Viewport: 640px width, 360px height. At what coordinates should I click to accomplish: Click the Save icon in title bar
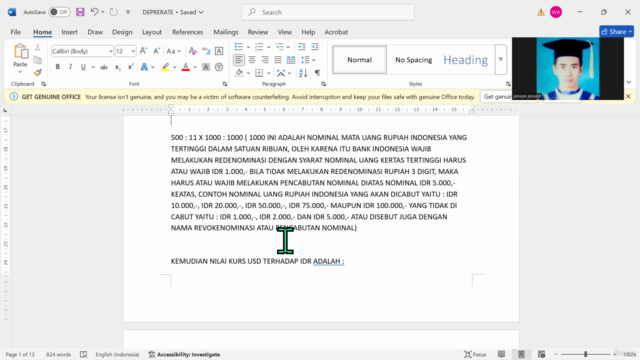click(80, 12)
